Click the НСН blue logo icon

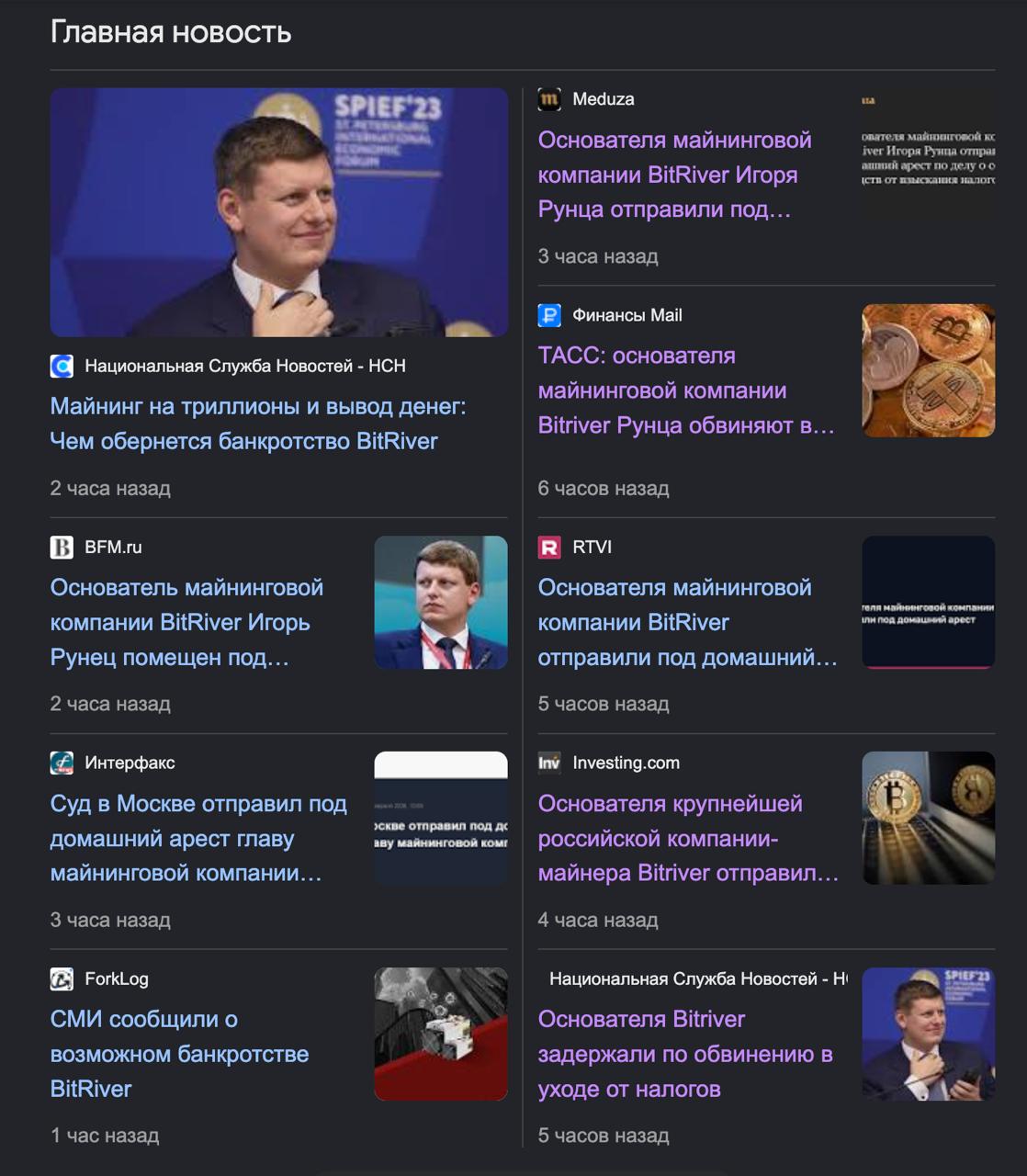coord(62,367)
